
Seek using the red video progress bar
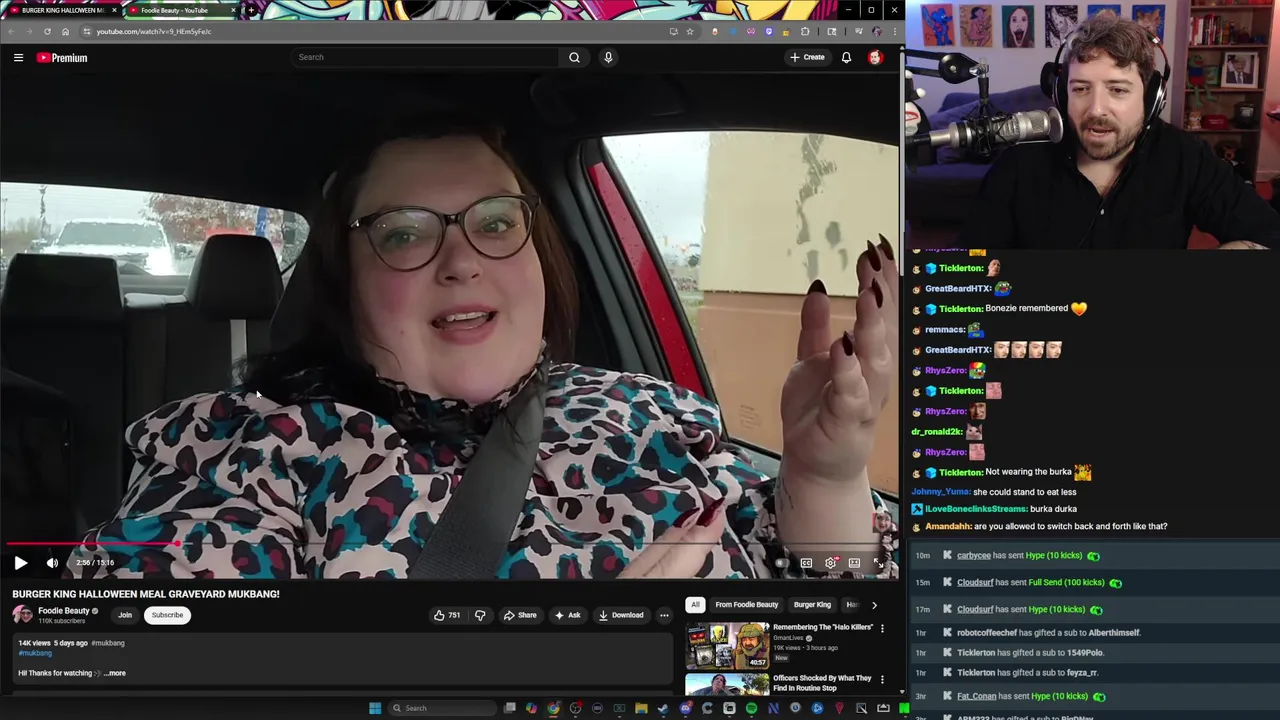450,545
